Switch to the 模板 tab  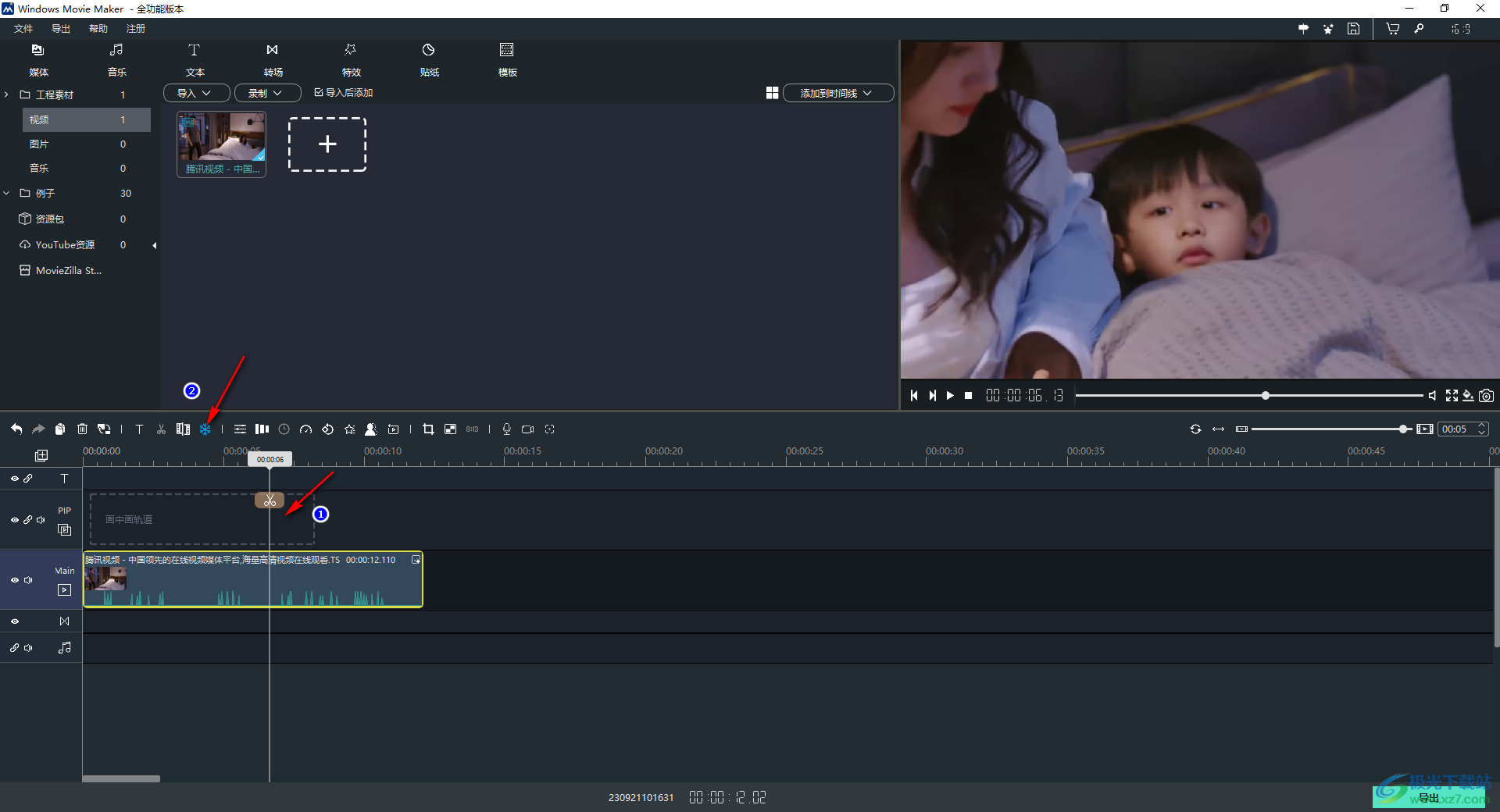click(x=507, y=60)
